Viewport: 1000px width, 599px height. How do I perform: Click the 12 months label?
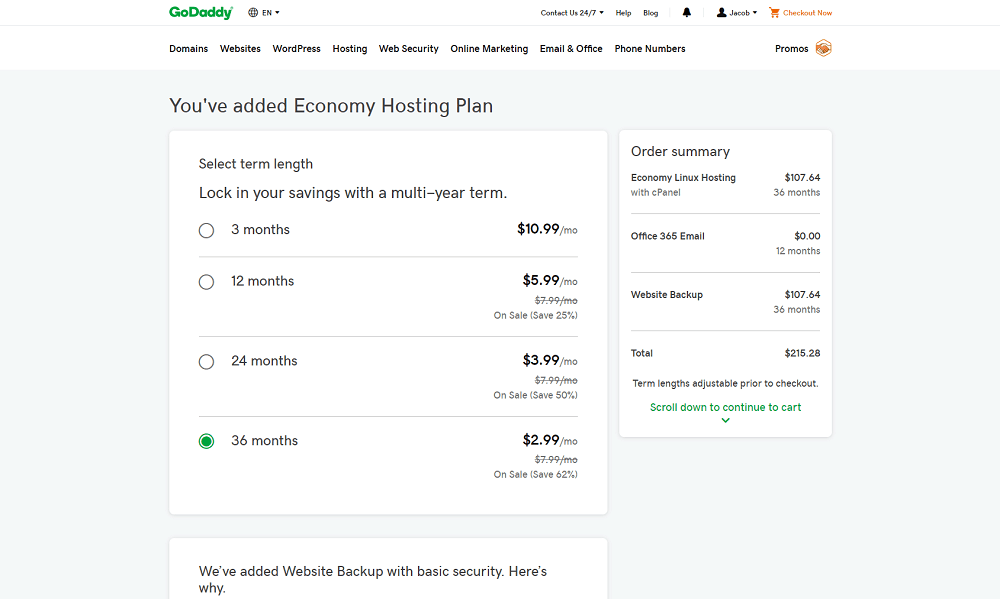262,281
